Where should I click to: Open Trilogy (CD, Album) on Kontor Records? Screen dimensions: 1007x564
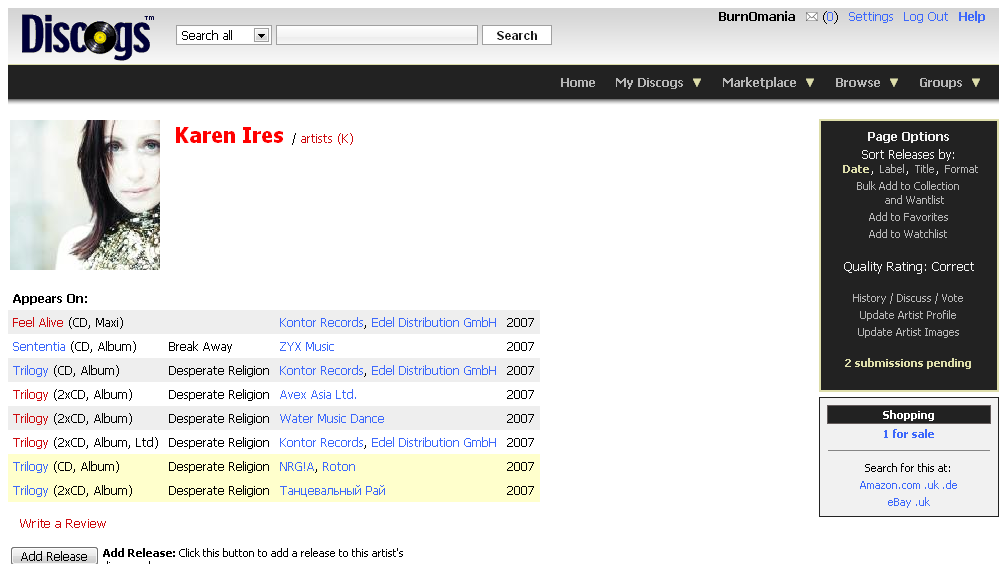[30, 371]
